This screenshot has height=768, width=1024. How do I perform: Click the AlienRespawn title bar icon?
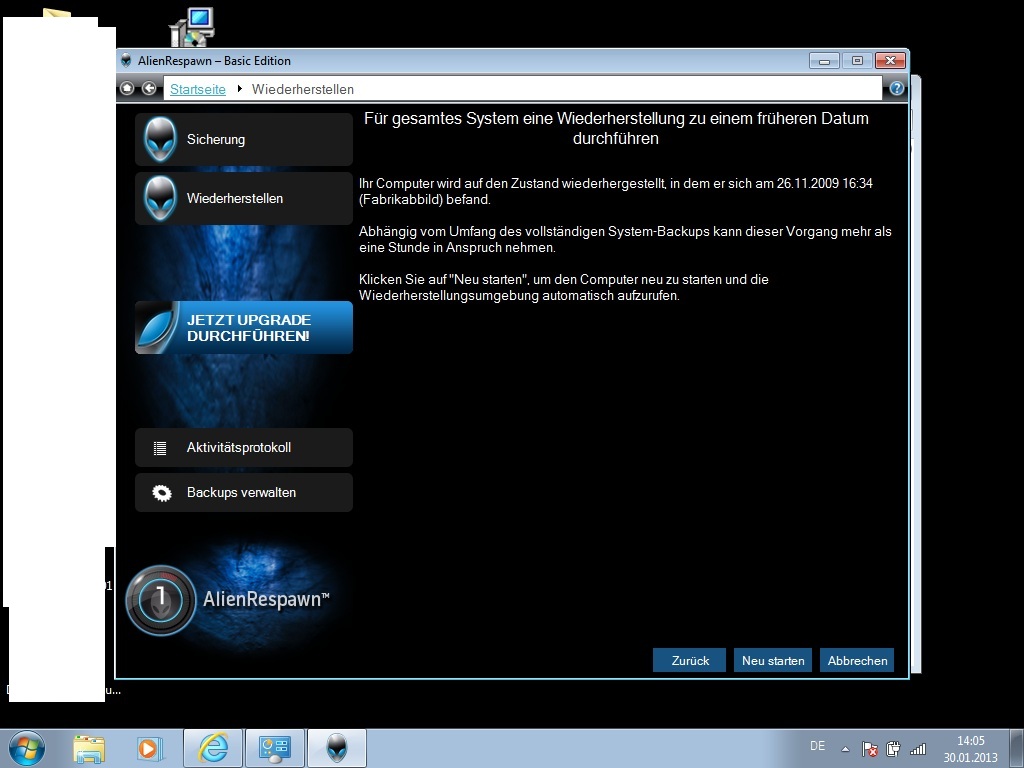coord(127,61)
